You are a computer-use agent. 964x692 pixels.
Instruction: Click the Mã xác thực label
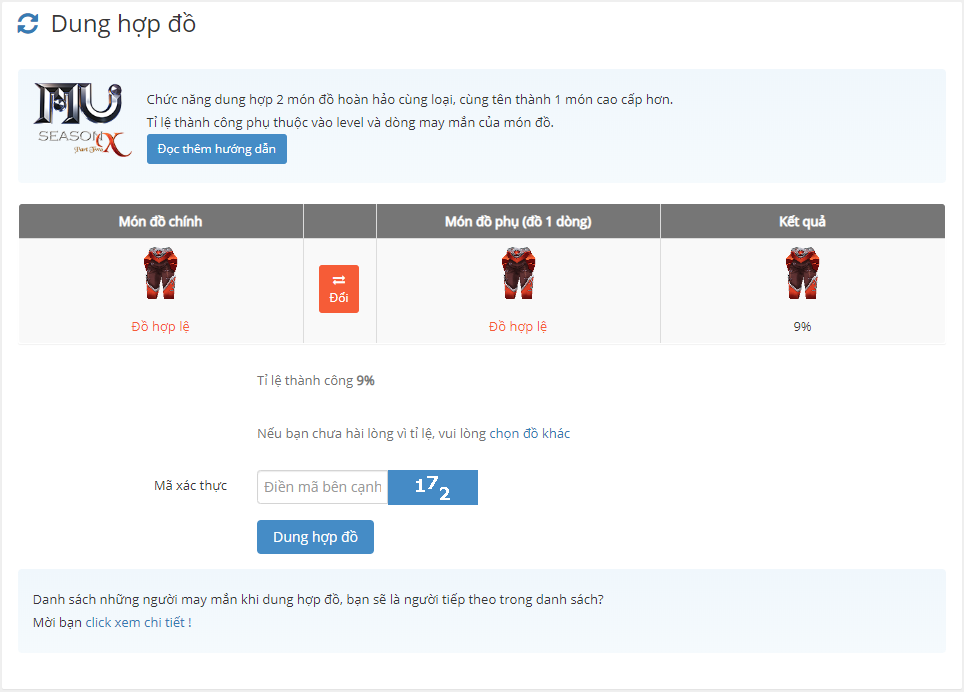point(190,486)
